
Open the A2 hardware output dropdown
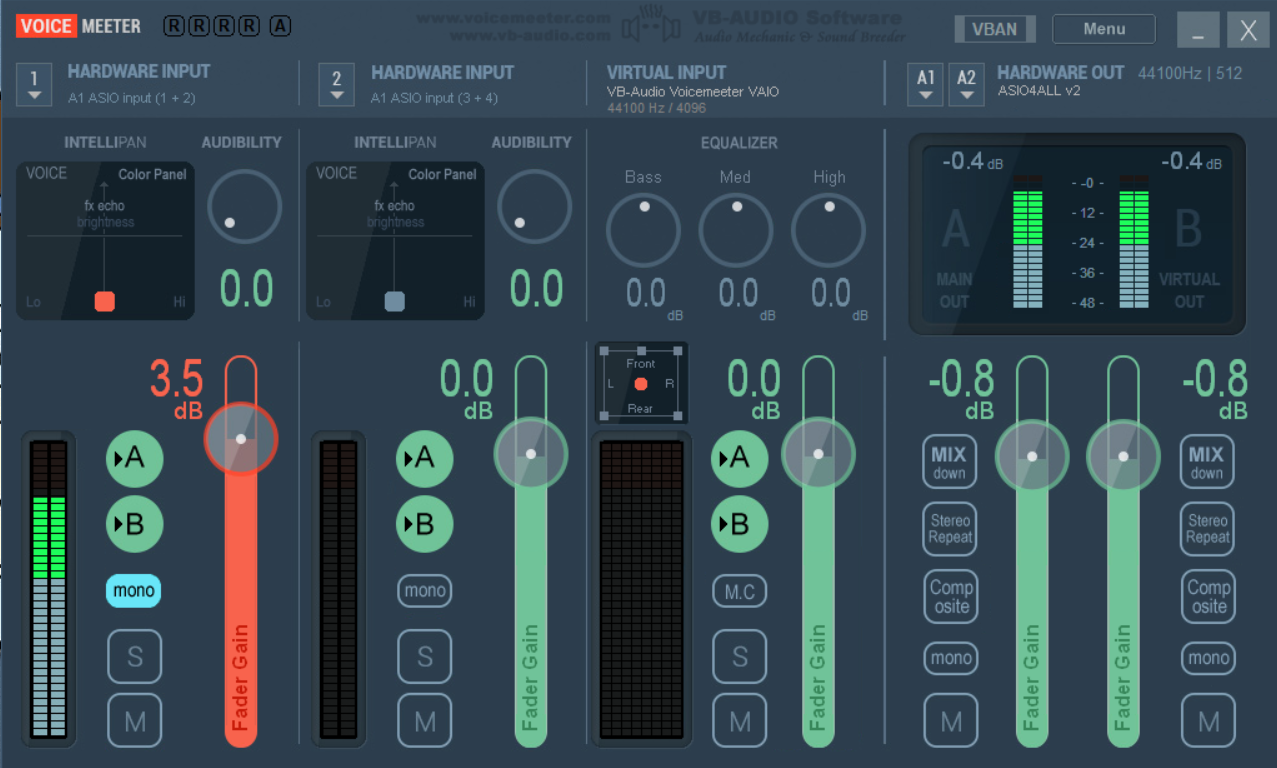click(966, 84)
